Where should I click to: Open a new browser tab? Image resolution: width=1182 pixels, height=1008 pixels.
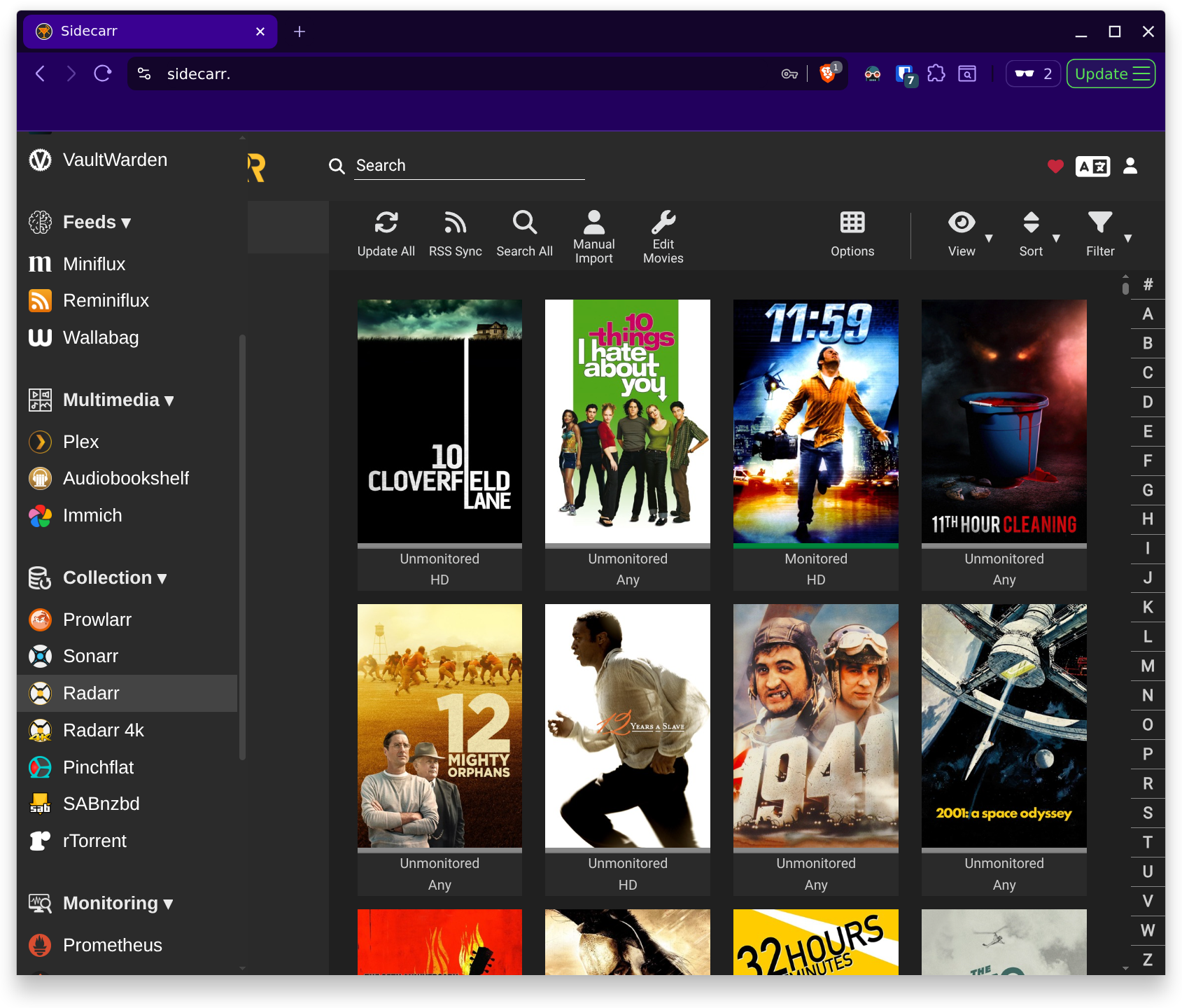(300, 31)
